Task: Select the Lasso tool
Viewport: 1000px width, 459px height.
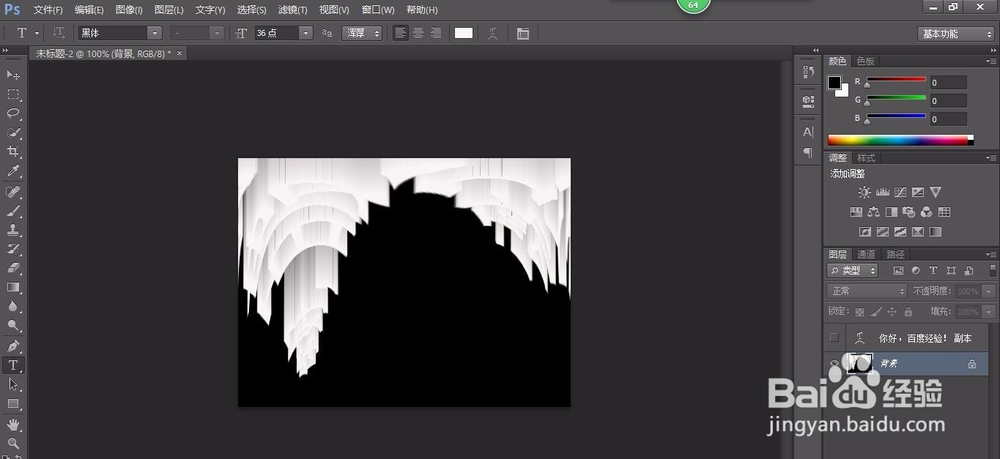Action: coord(13,113)
